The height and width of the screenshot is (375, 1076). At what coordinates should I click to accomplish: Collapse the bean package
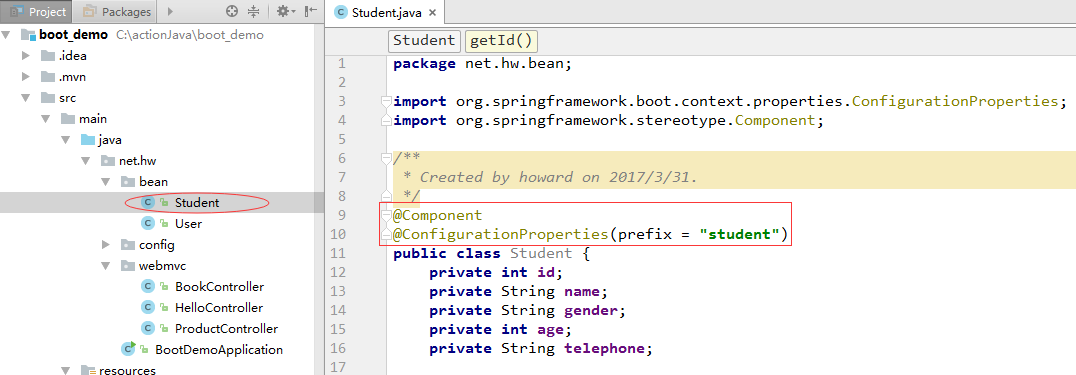coord(106,182)
